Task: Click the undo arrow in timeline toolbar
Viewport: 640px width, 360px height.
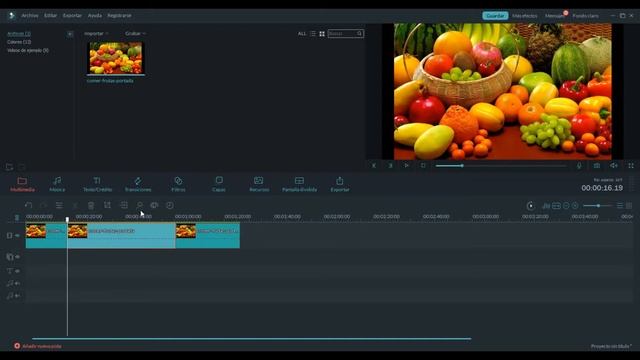Action: click(28, 205)
